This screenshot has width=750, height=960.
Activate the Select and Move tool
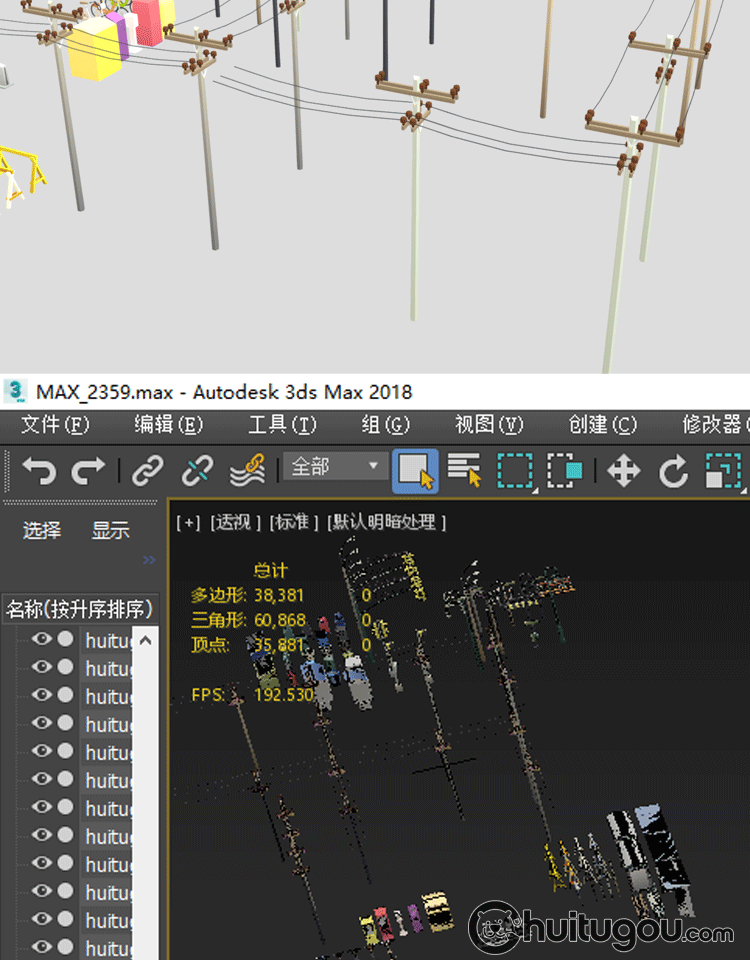tap(623, 470)
